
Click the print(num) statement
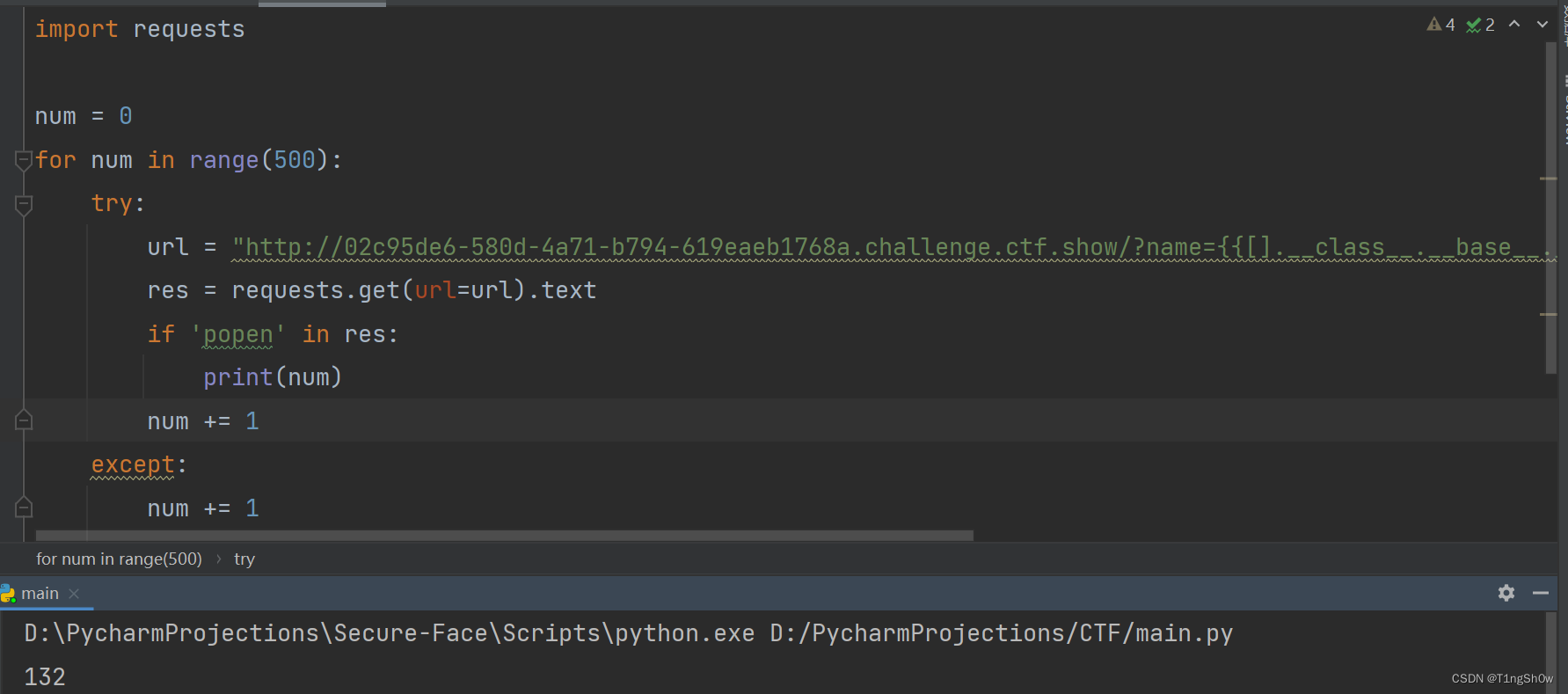tap(273, 377)
